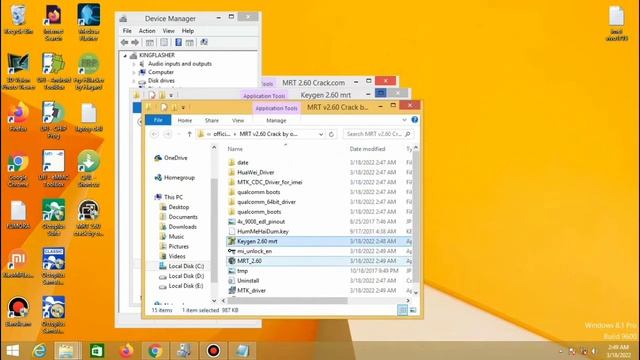This screenshot has width=640, height=360.
Task: Switch to Share ribbon tab
Action: coord(211,120)
